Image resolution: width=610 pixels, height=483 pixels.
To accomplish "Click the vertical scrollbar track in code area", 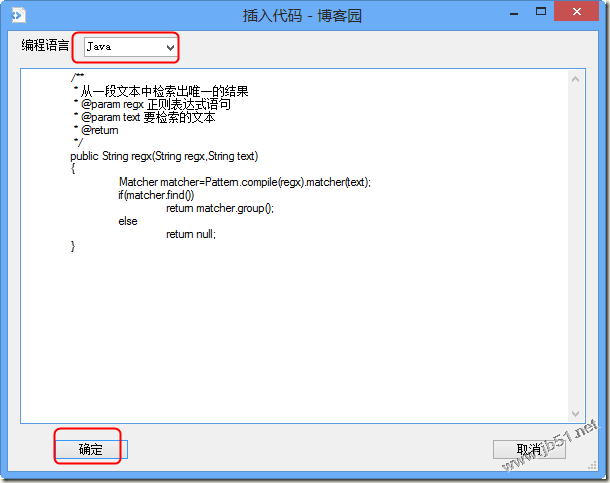I will pyautogui.click(x=576, y=247).
